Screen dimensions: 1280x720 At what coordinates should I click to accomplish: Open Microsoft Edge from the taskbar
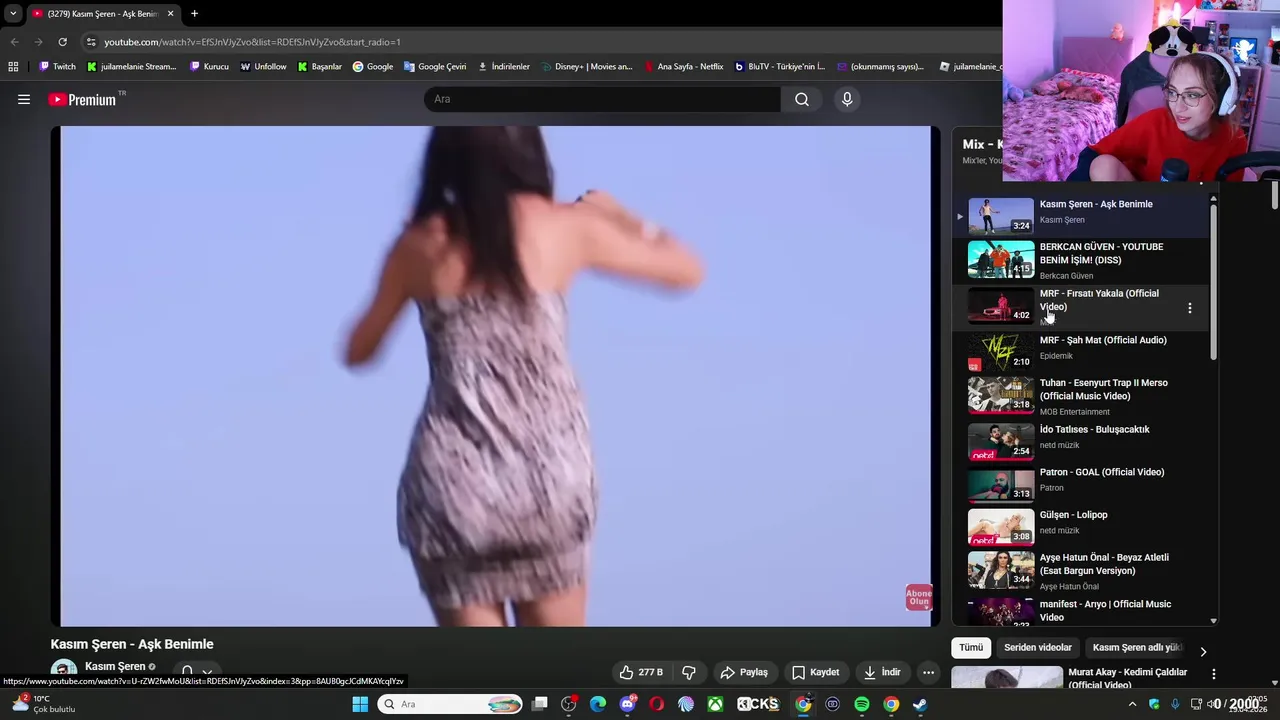[x=598, y=704]
